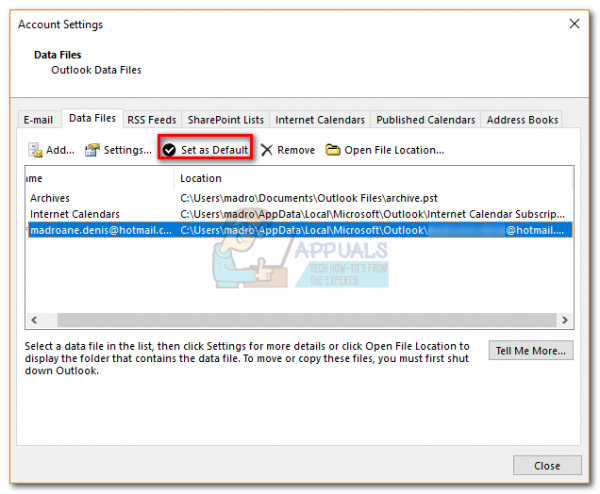Click the Close button at the bottom

[x=547, y=465]
